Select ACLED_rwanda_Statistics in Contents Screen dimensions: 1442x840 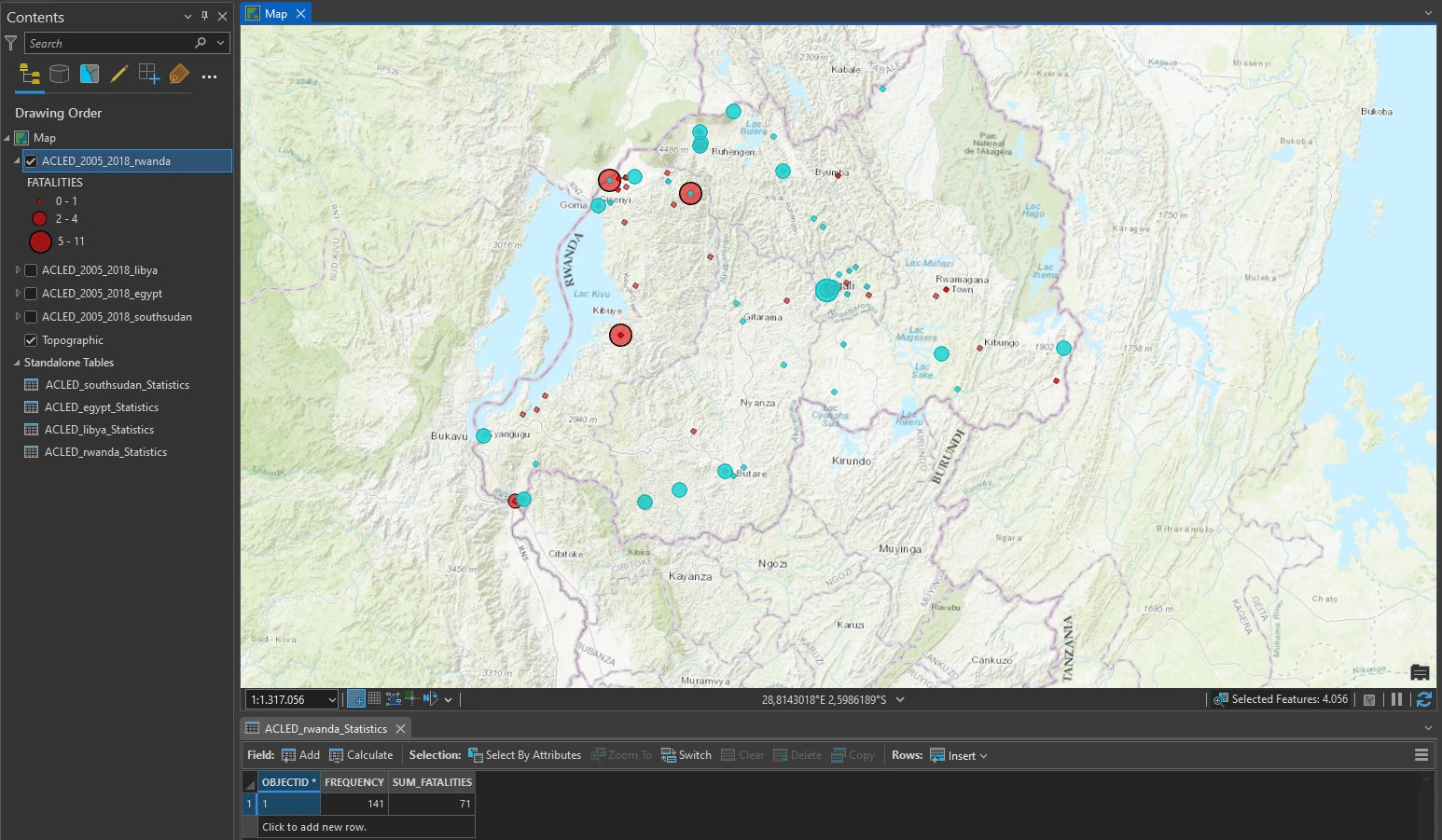(106, 452)
